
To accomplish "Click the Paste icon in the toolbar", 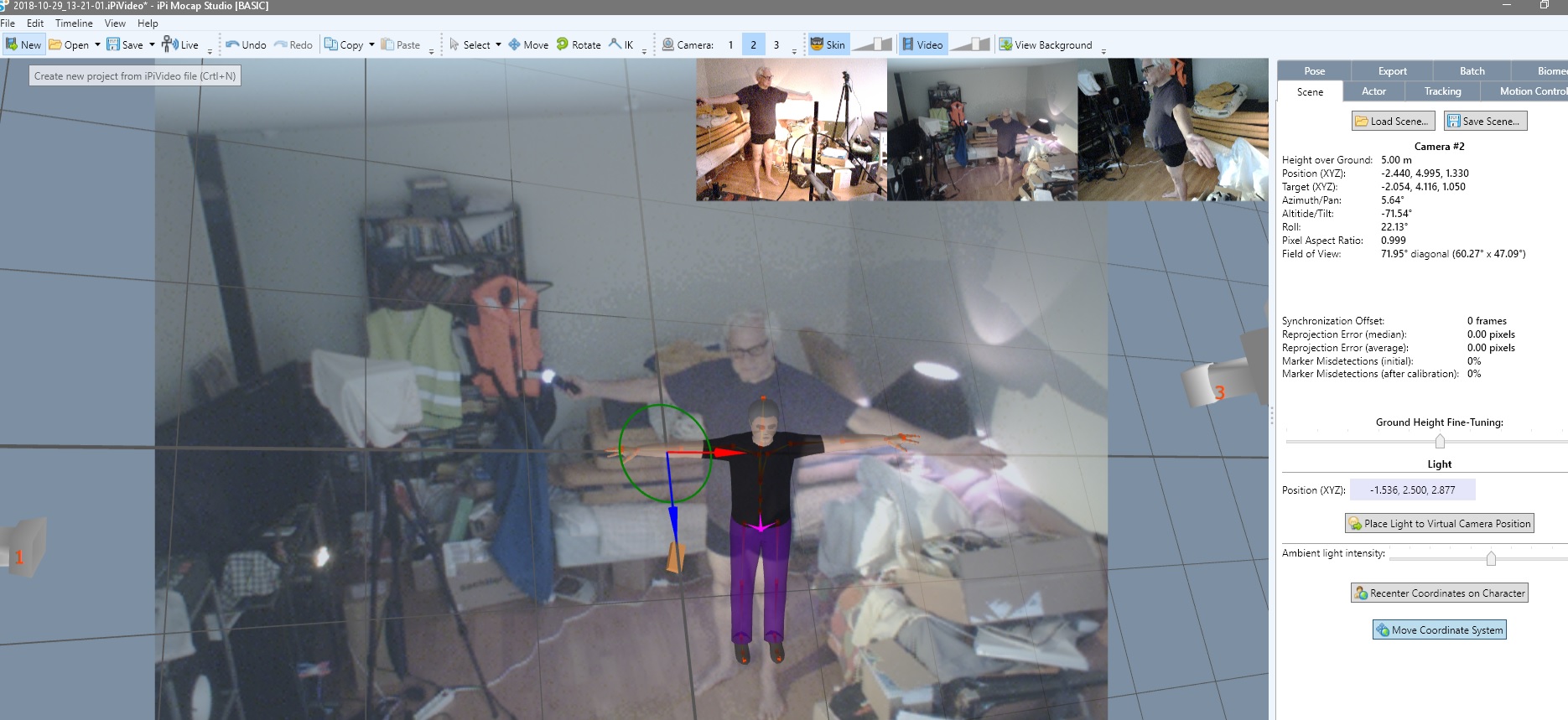I will coord(387,44).
